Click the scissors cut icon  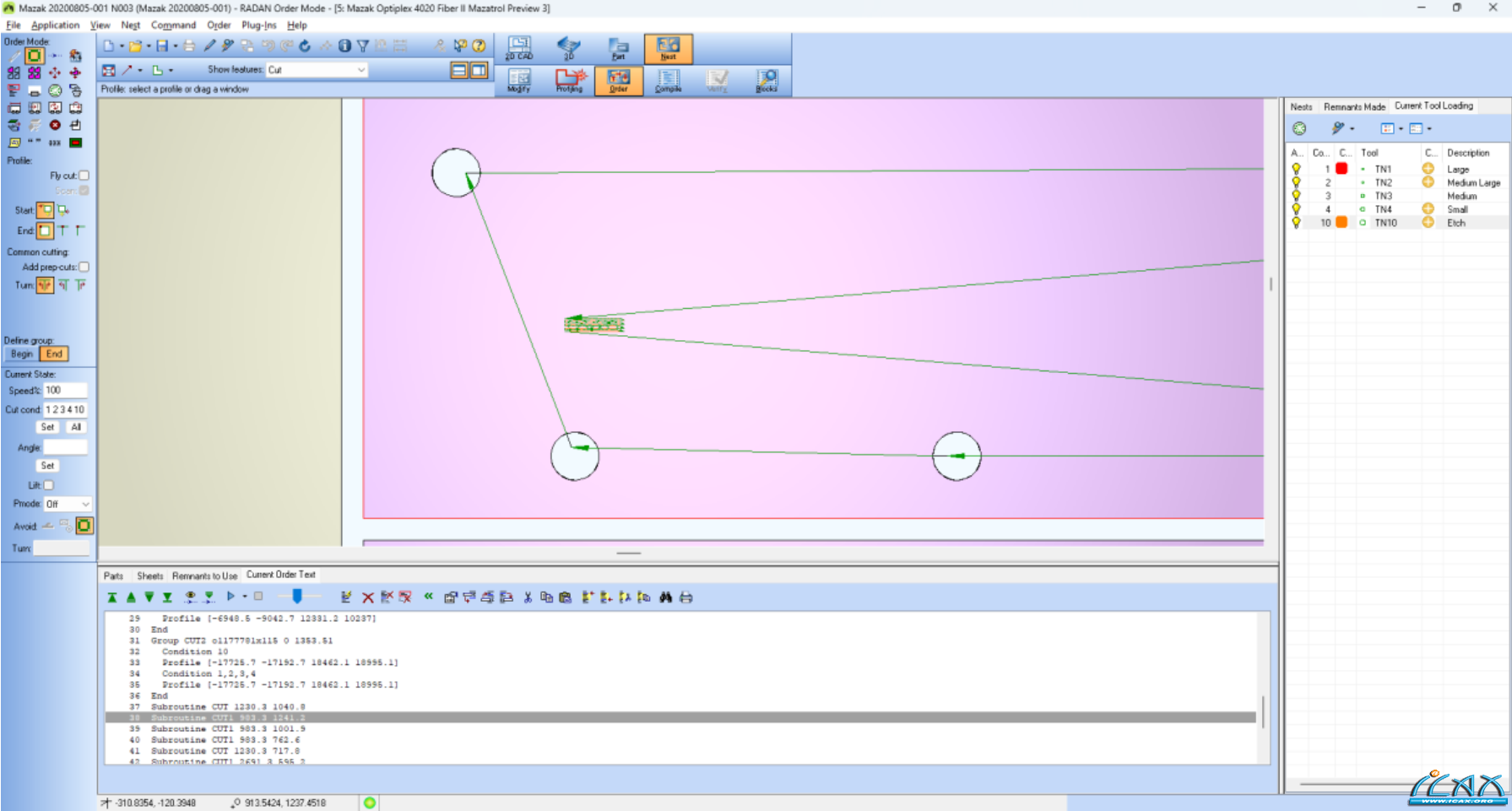tap(528, 597)
